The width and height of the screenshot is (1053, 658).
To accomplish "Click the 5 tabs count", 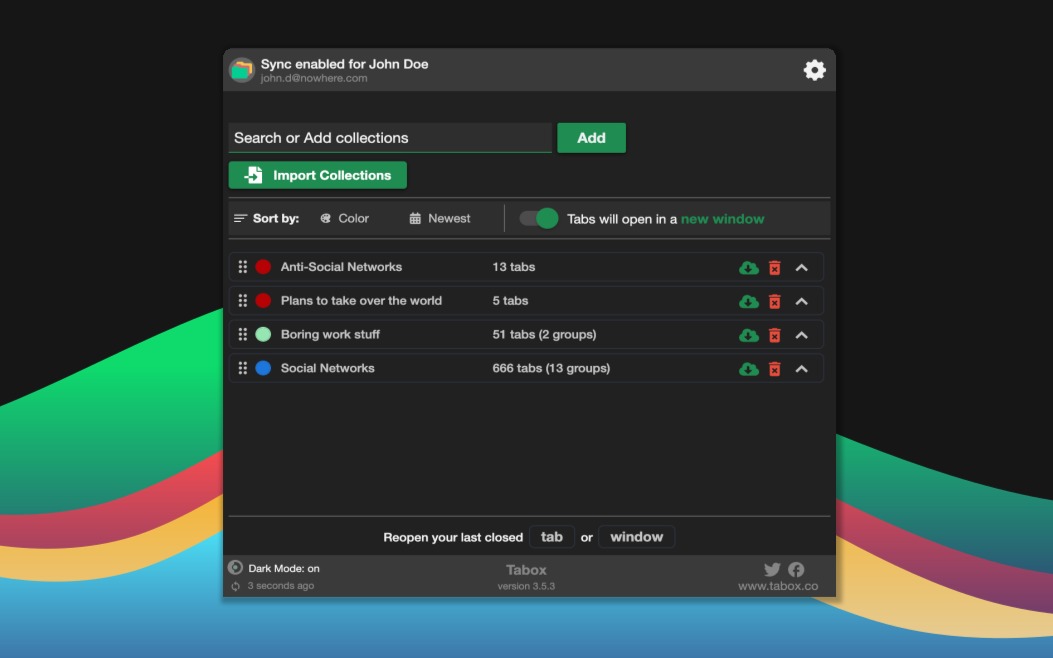I will (510, 300).
